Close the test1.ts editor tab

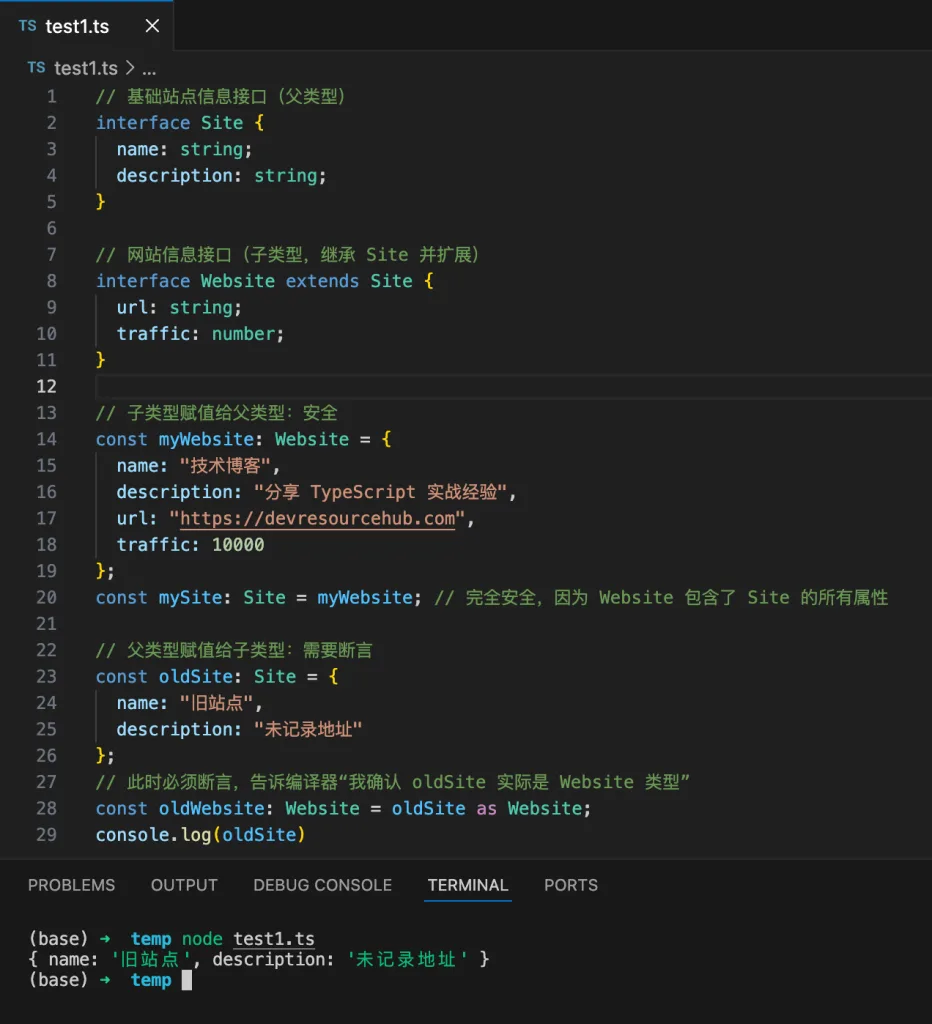coord(152,26)
